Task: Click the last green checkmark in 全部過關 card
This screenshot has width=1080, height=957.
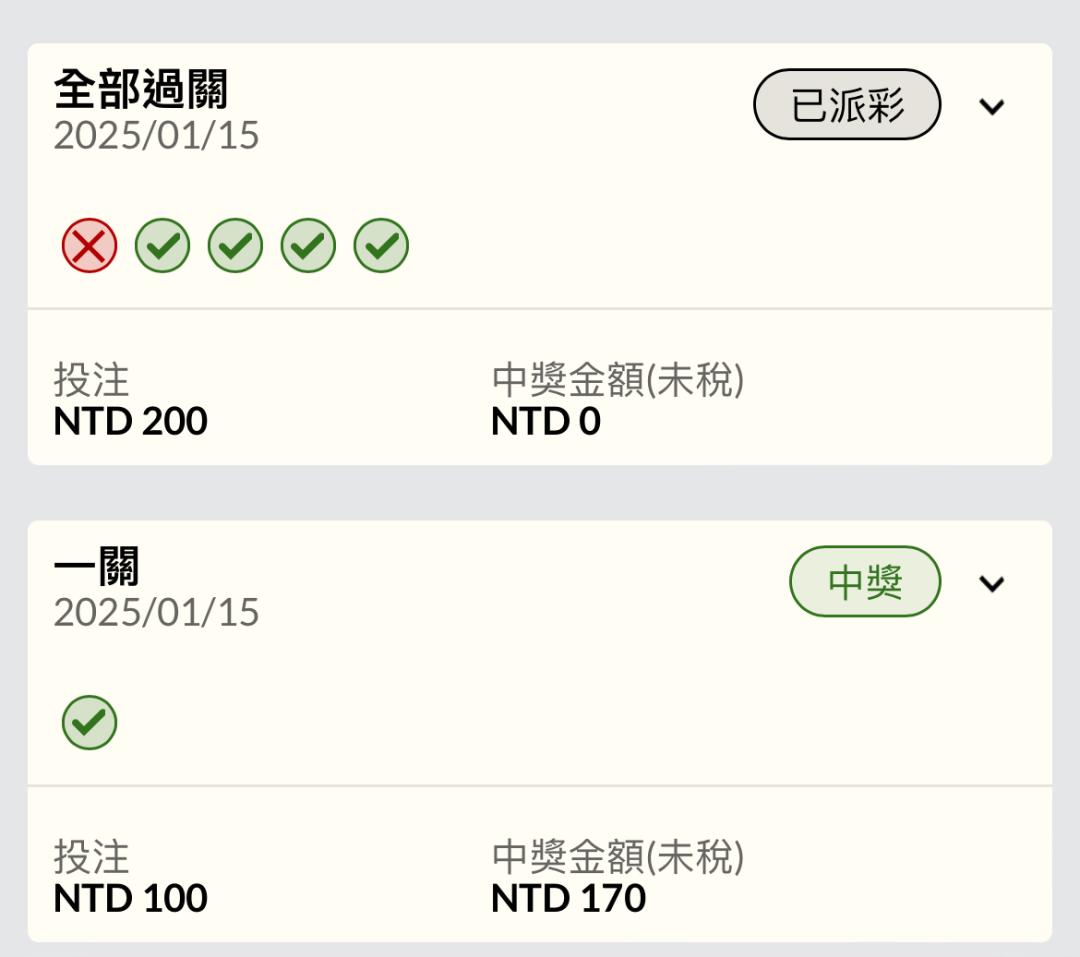Action: click(x=382, y=245)
